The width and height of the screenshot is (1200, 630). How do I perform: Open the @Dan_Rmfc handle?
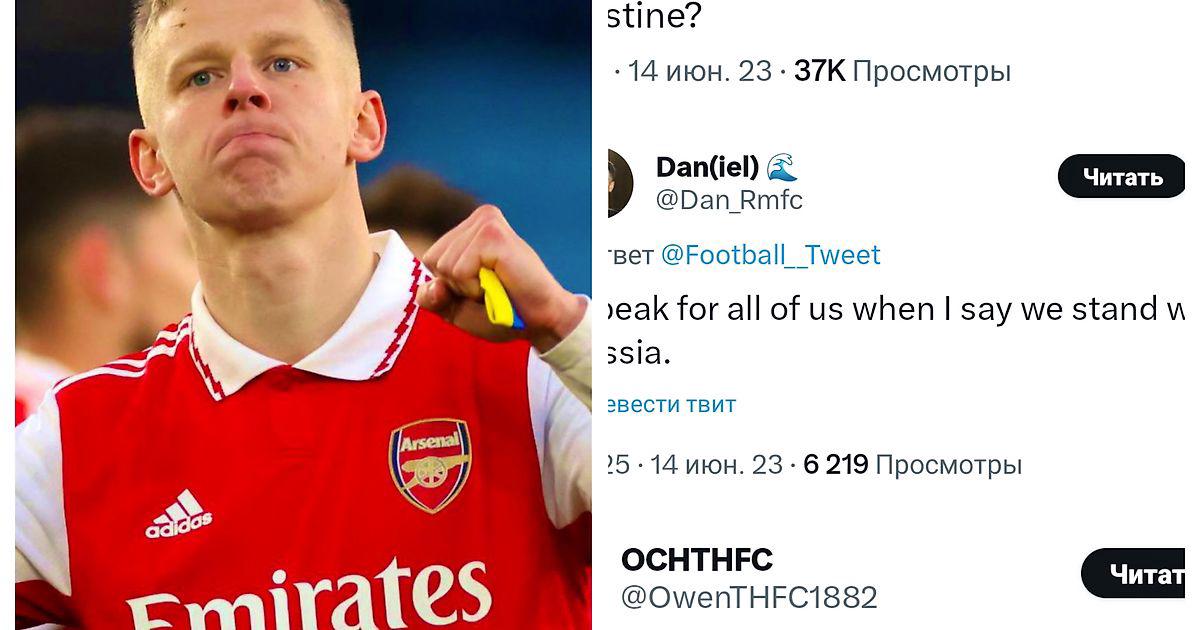click(x=729, y=200)
